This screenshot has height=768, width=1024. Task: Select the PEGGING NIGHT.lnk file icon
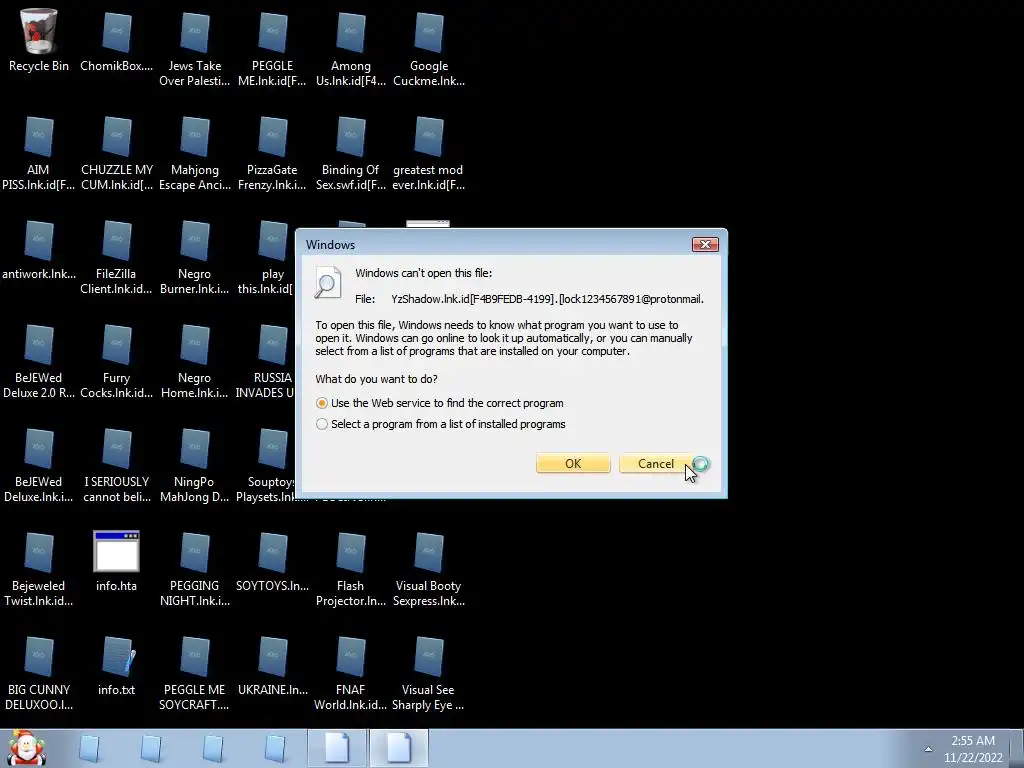coord(195,568)
